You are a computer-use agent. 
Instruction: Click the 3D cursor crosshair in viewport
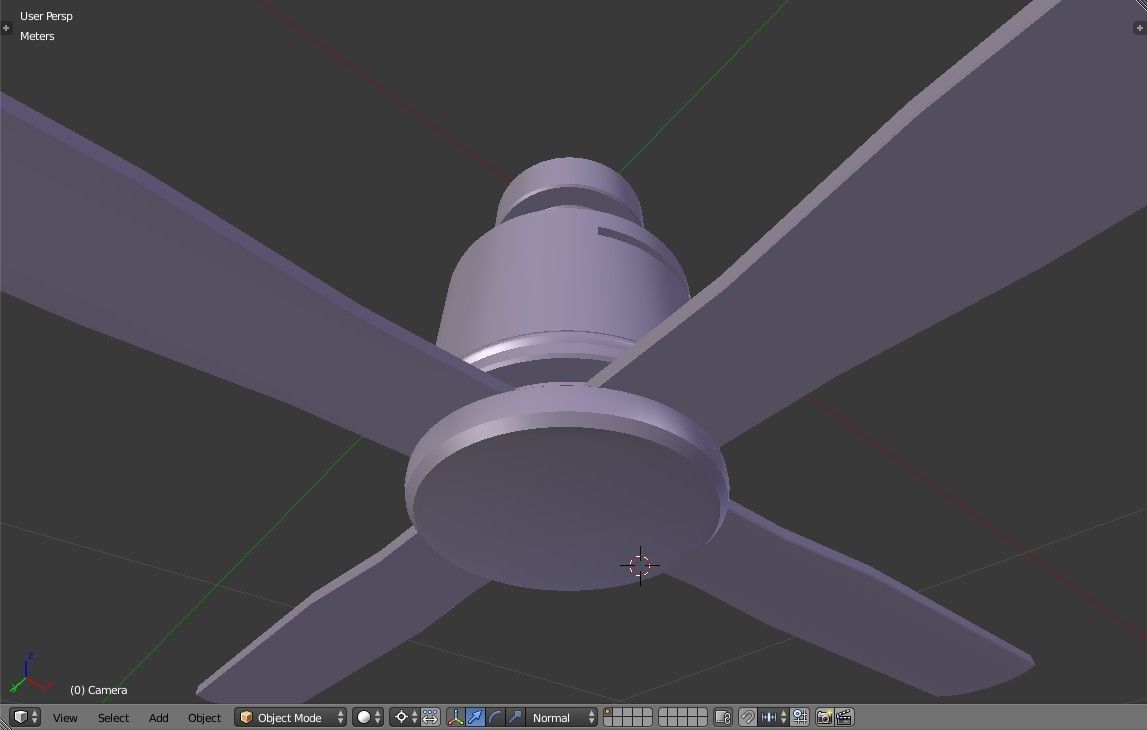coord(640,565)
